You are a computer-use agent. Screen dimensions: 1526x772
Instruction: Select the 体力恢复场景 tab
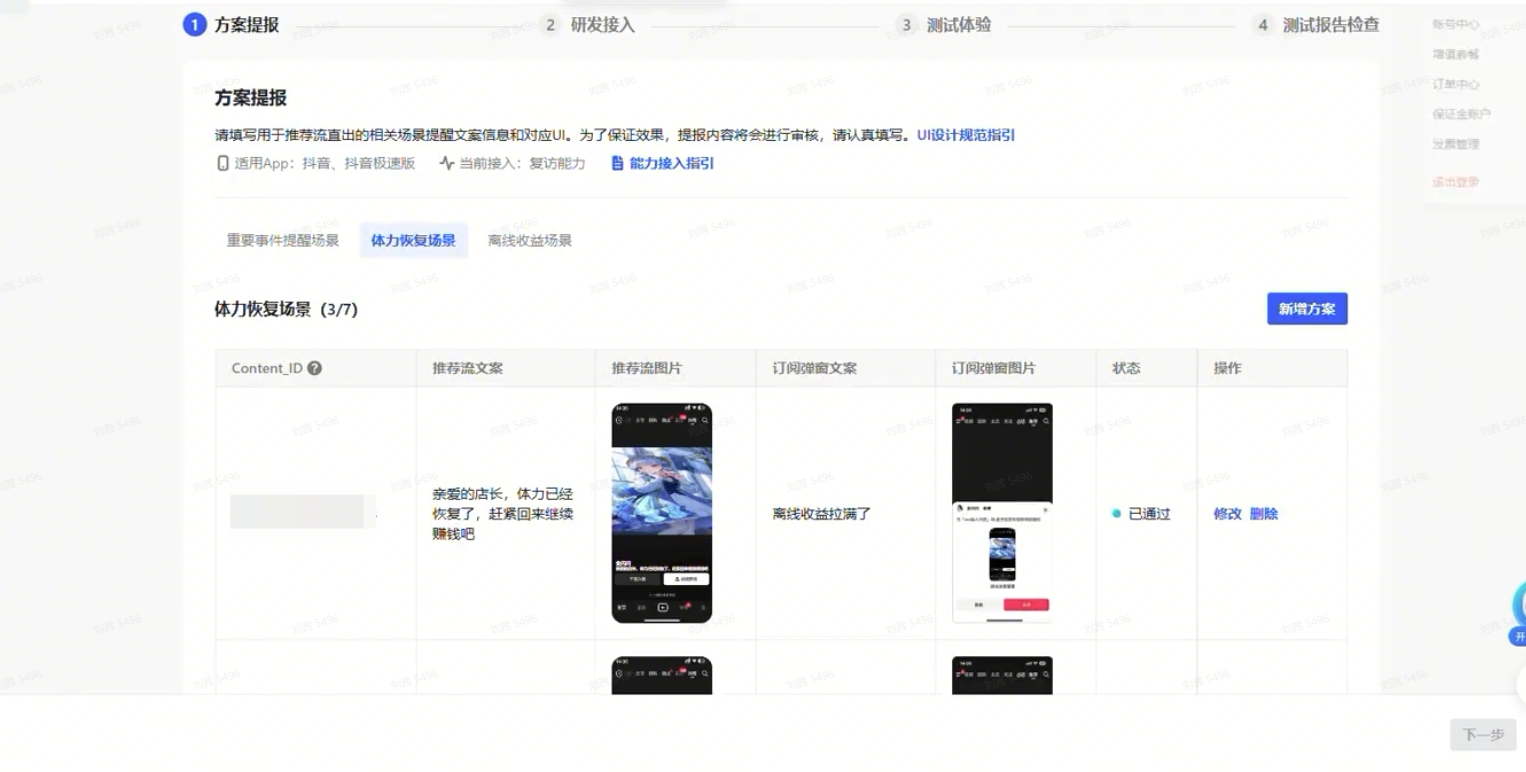click(x=413, y=241)
